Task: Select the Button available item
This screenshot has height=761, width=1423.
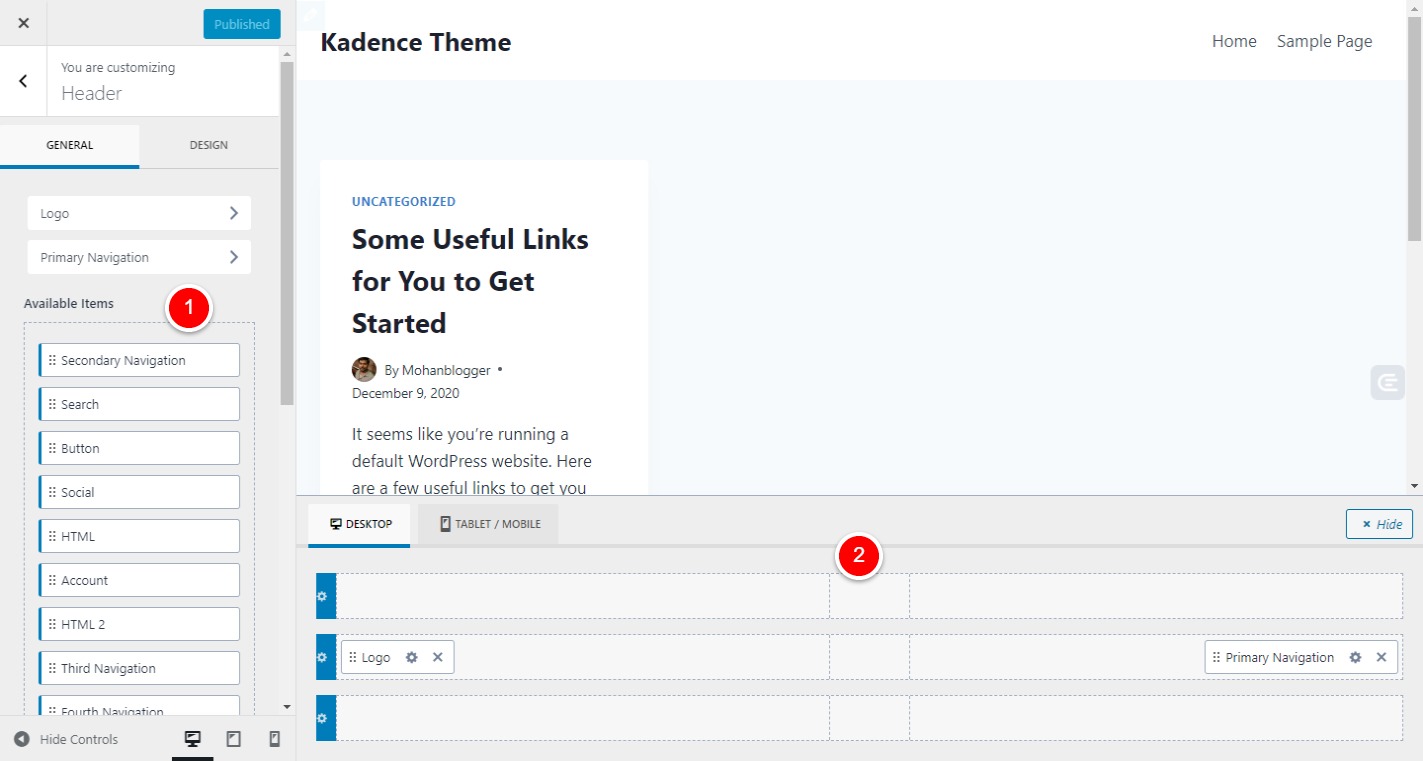Action: point(139,448)
